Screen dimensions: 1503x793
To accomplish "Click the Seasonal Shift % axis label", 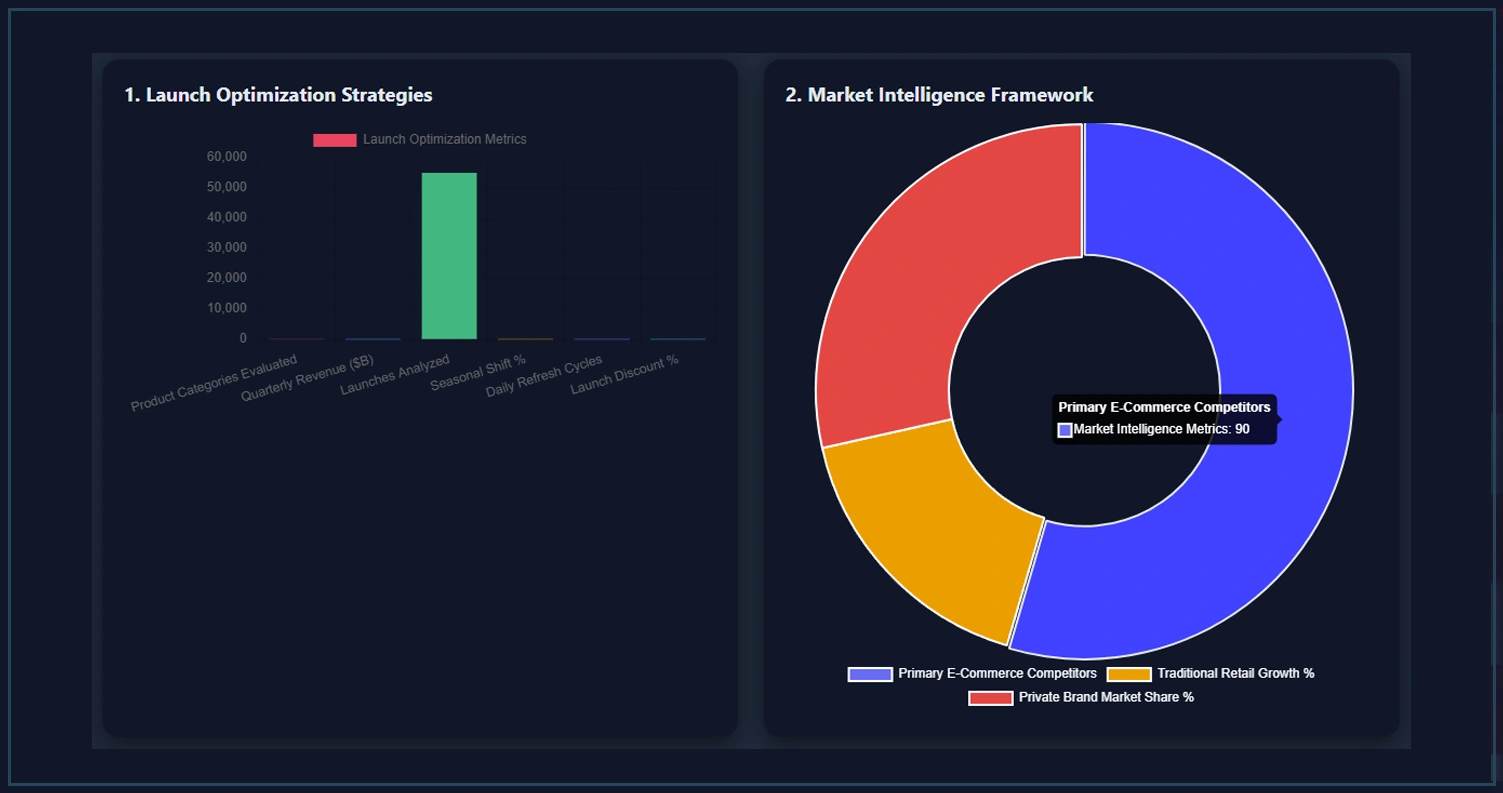I will (476, 372).
